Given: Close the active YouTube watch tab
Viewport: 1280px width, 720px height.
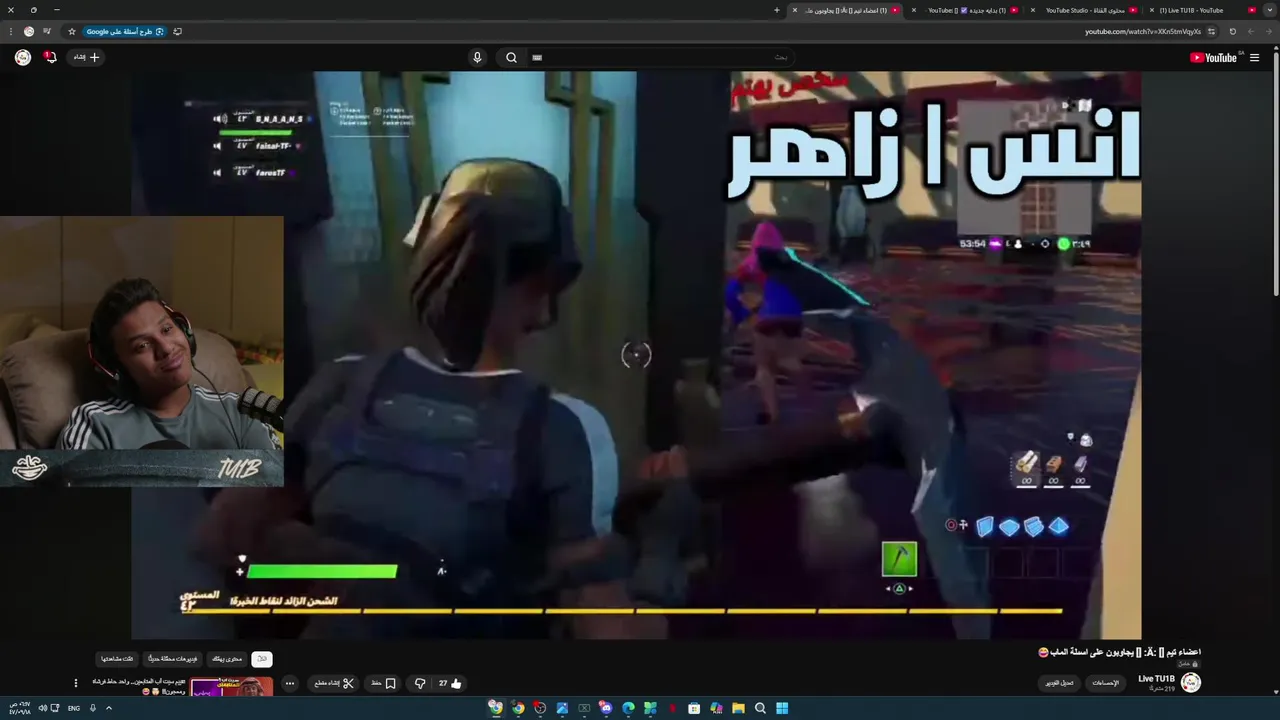Looking at the screenshot, I should (x=795, y=10).
